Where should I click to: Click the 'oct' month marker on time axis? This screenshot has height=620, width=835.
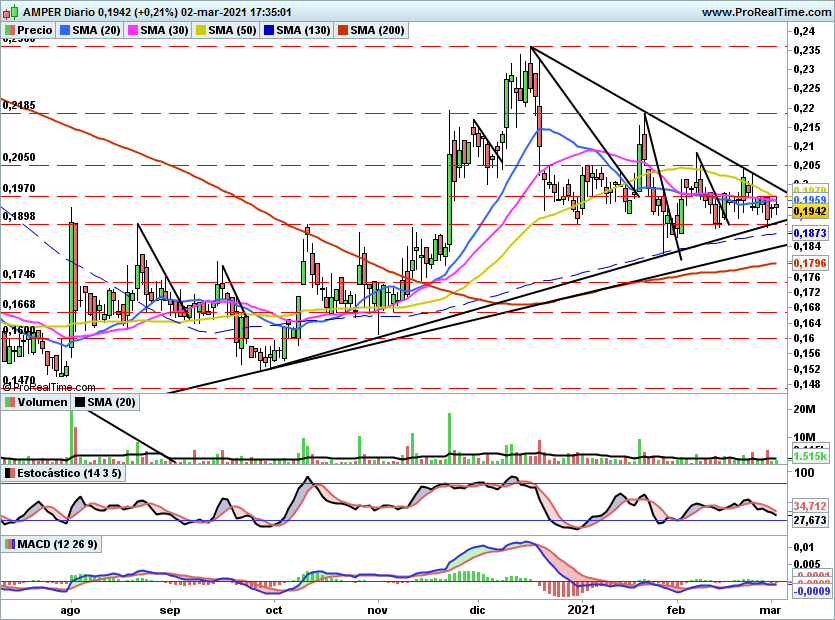274,609
